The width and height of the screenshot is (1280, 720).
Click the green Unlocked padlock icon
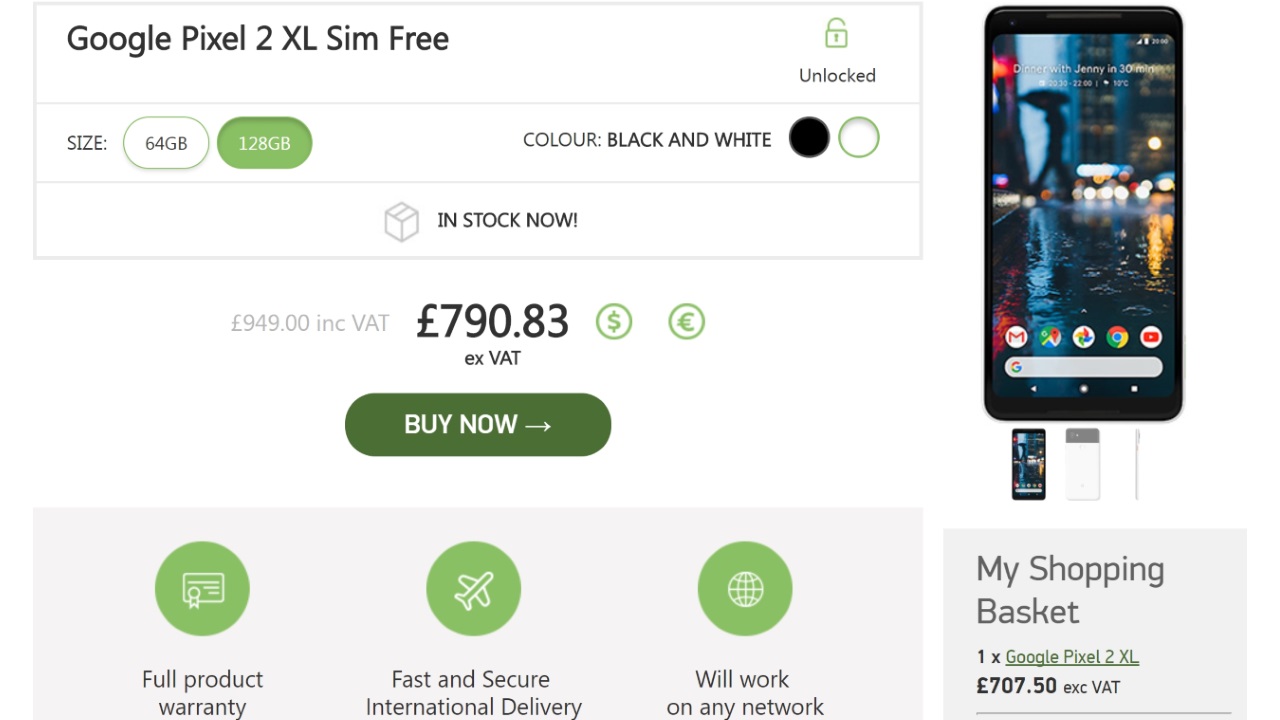[836, 34]
